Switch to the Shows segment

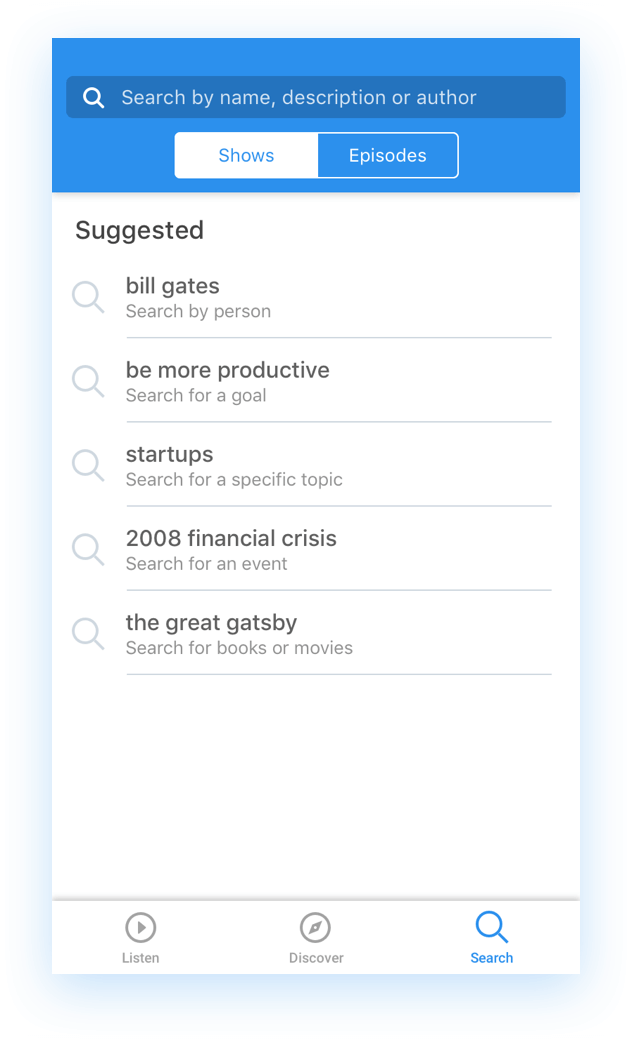[x=246, y=155]
